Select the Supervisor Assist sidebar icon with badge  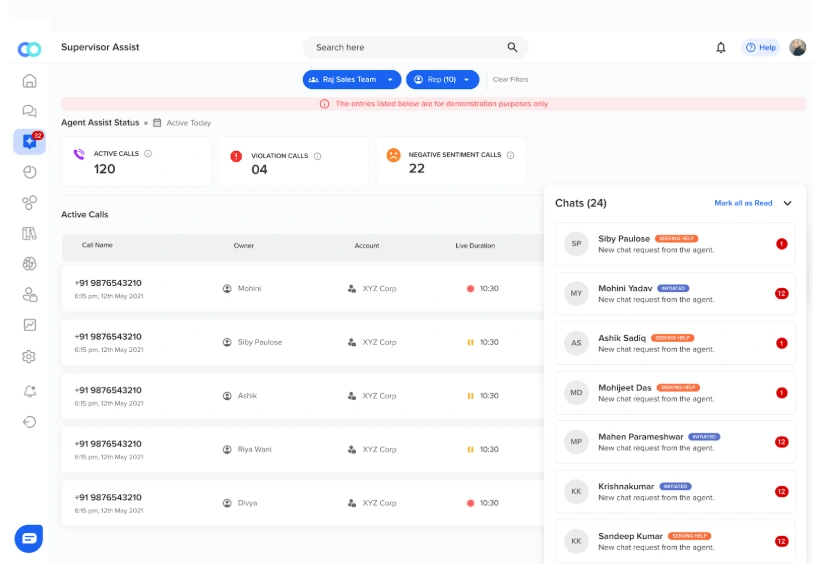[x=30, y=141]
